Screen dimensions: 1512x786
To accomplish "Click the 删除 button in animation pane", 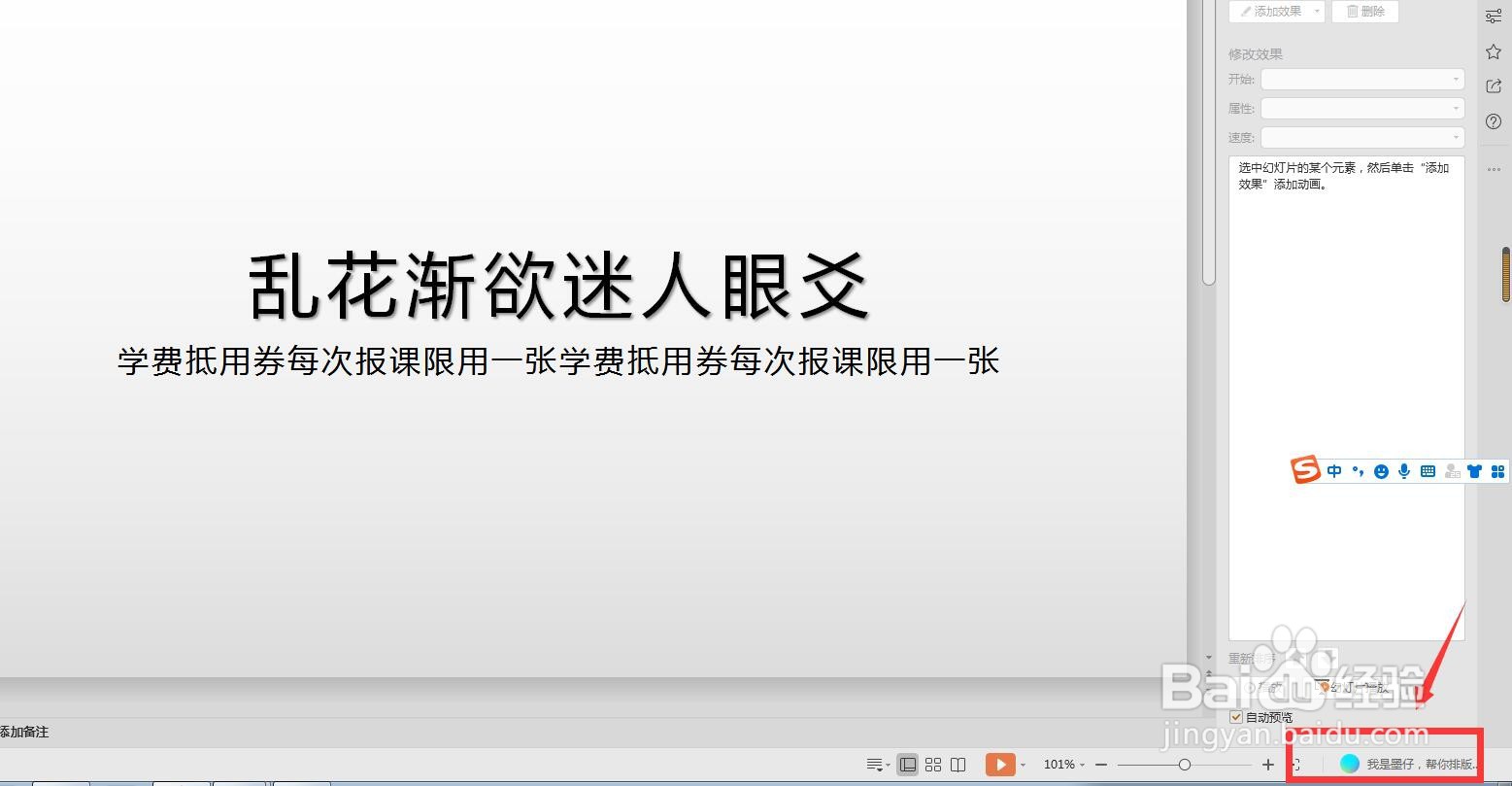I will (1365, 11).
